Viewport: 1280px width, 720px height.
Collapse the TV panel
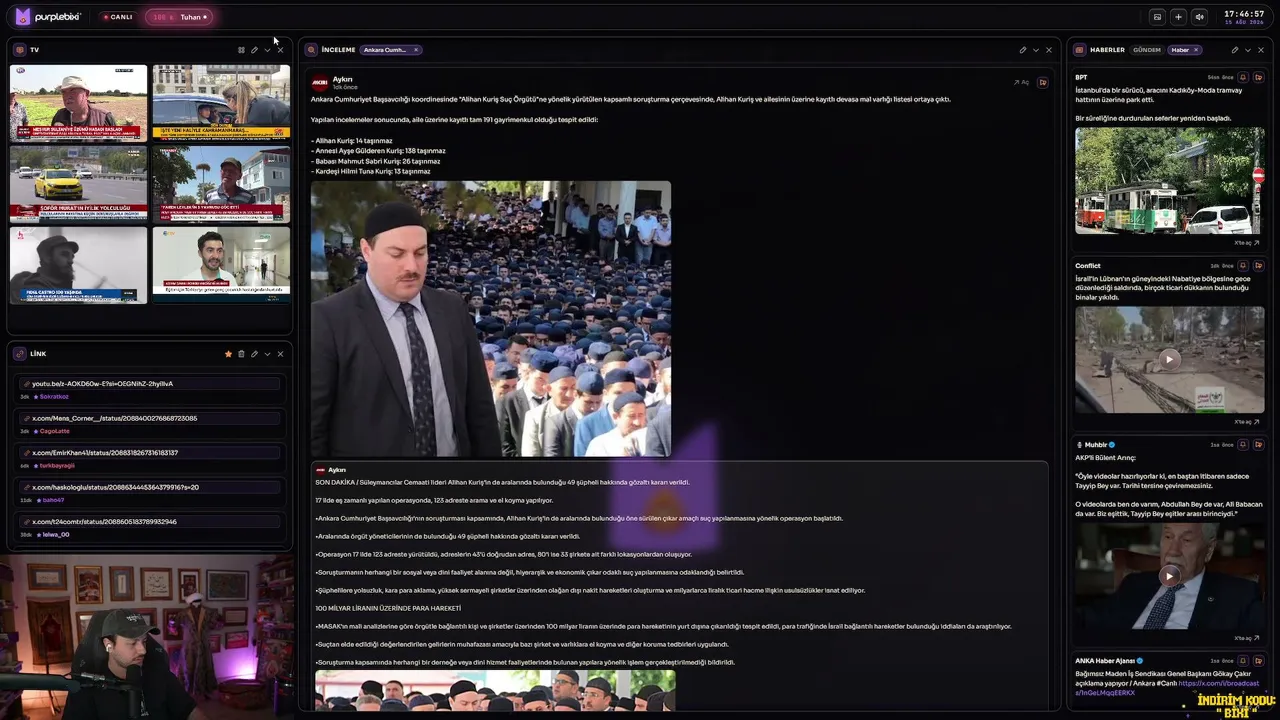pos(267,50)
